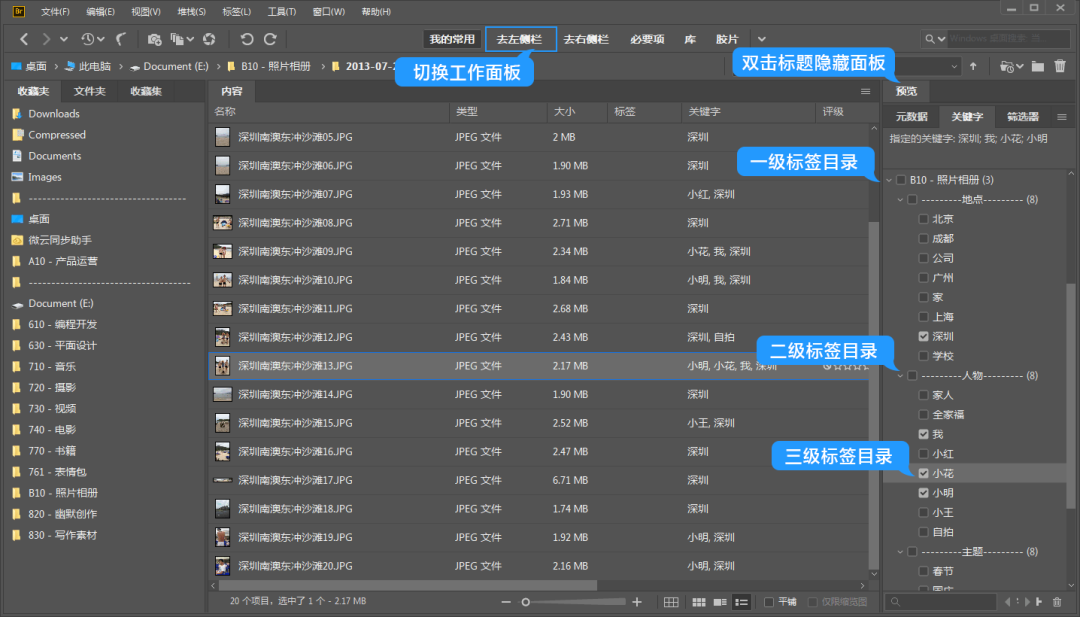1080x617 pixels.
Task: Delete item with top trash icon
Action: click(x=1060, y=66)
